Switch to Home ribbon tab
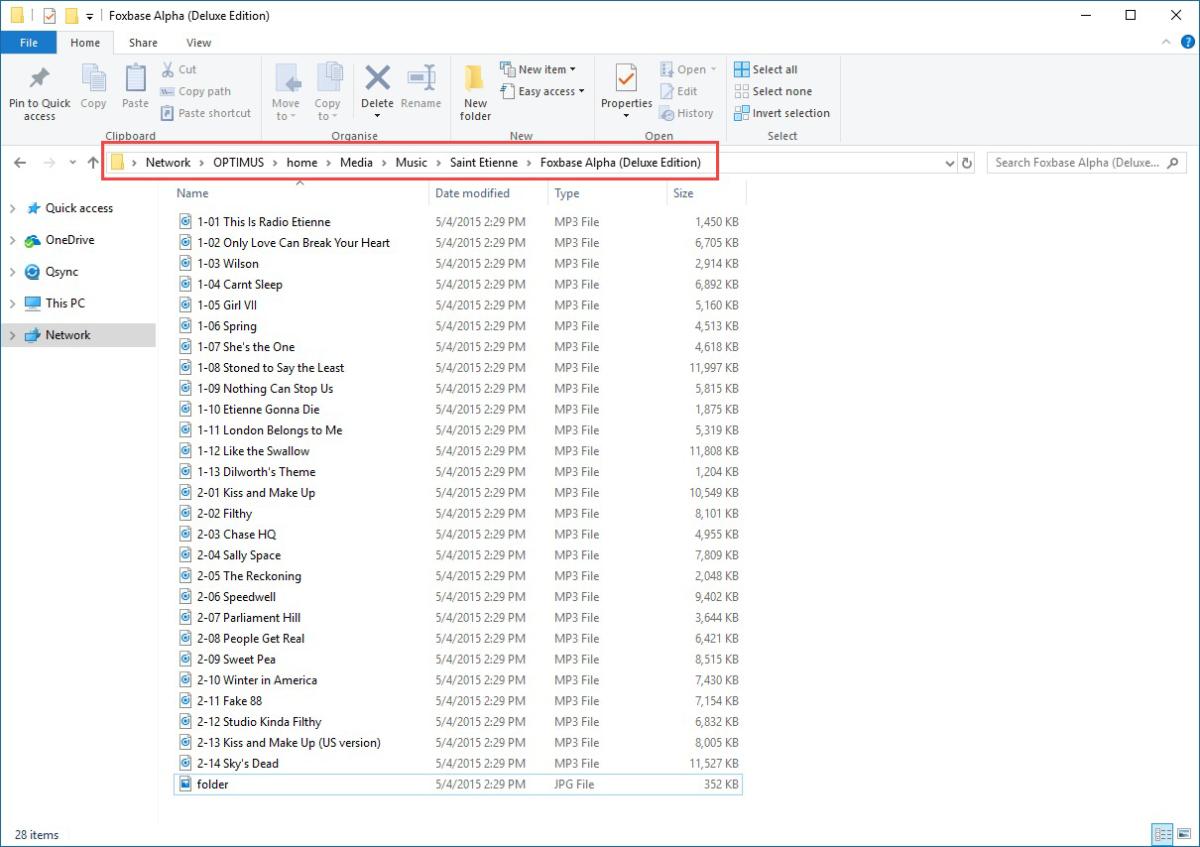1200x847 pixels. 85,43
